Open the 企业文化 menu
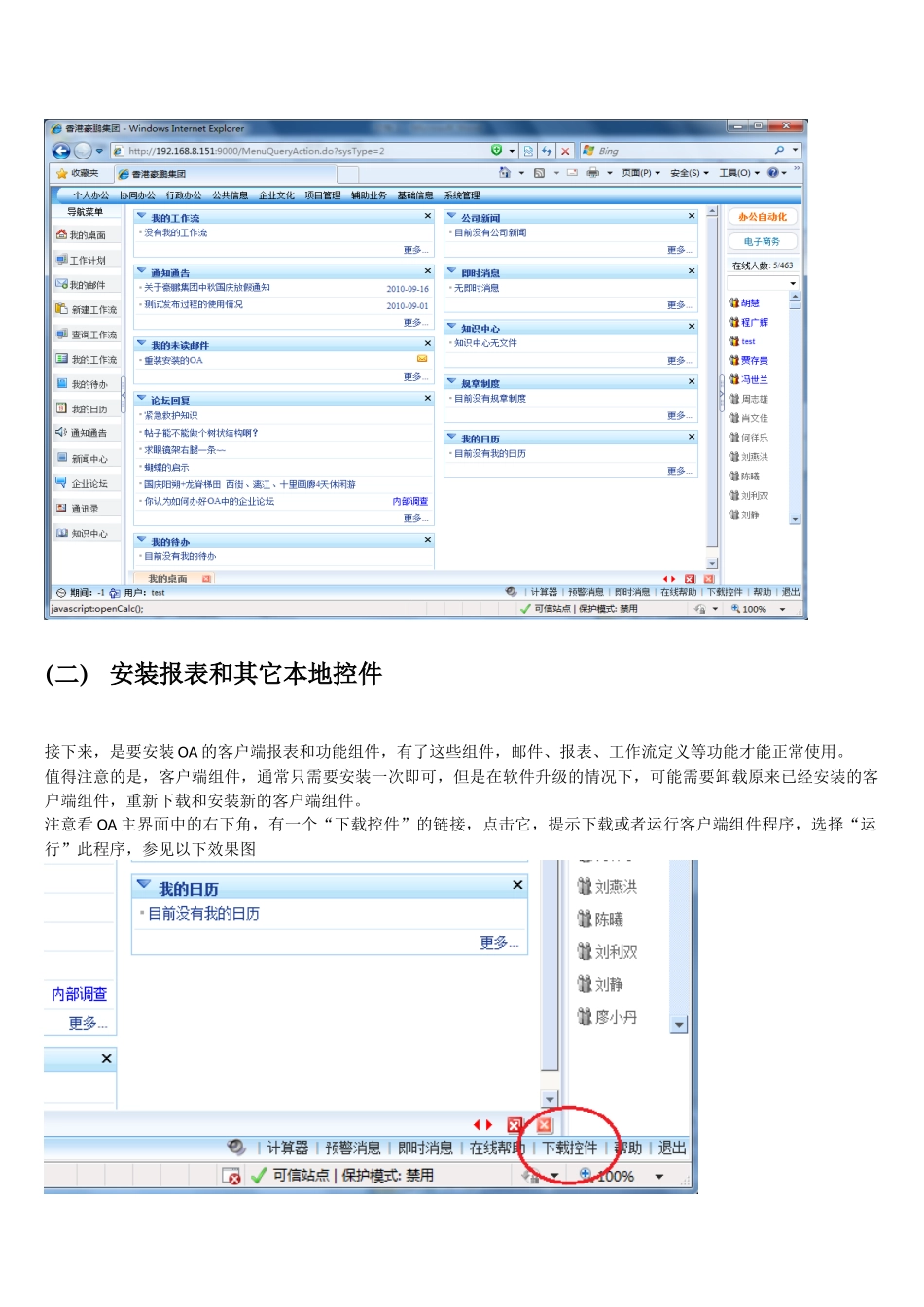Image resolution: width=924 pixels, height=1307 pixels. point(276,195)
